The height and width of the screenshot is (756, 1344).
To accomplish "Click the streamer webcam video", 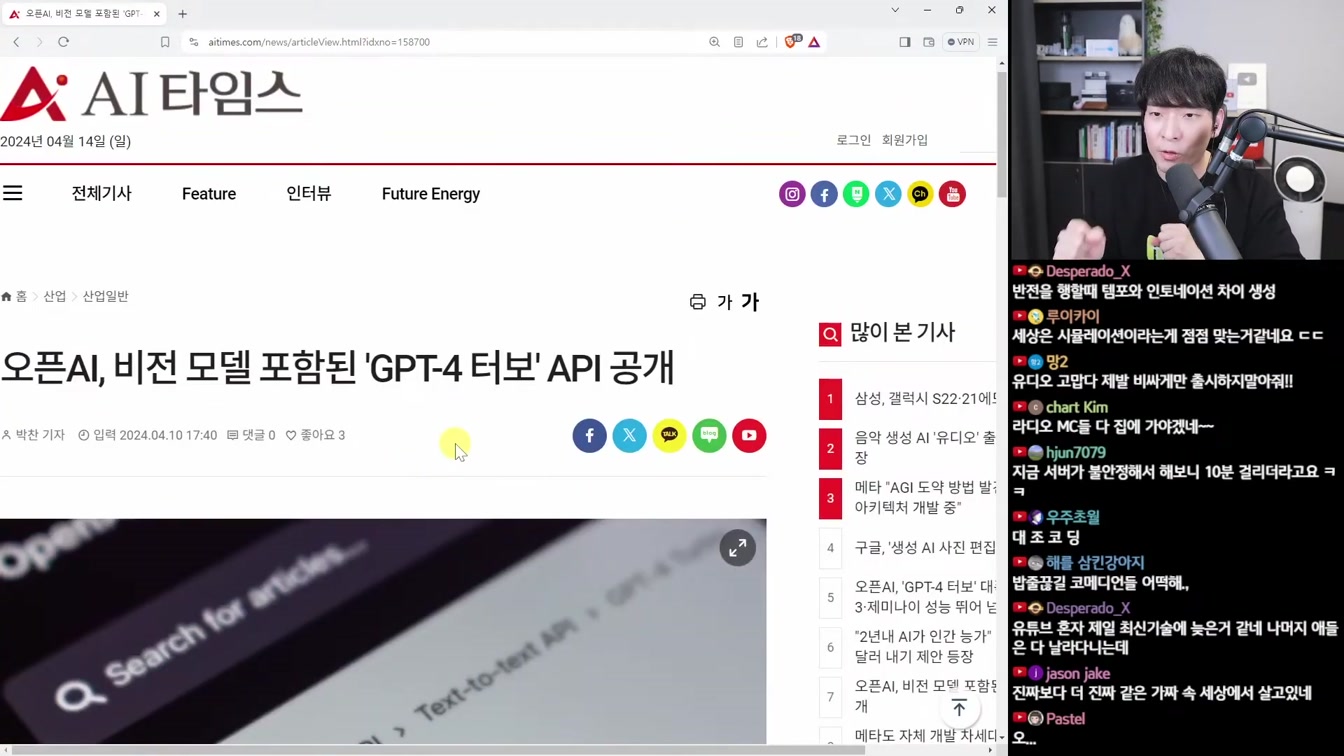I will pos(1177,130).
